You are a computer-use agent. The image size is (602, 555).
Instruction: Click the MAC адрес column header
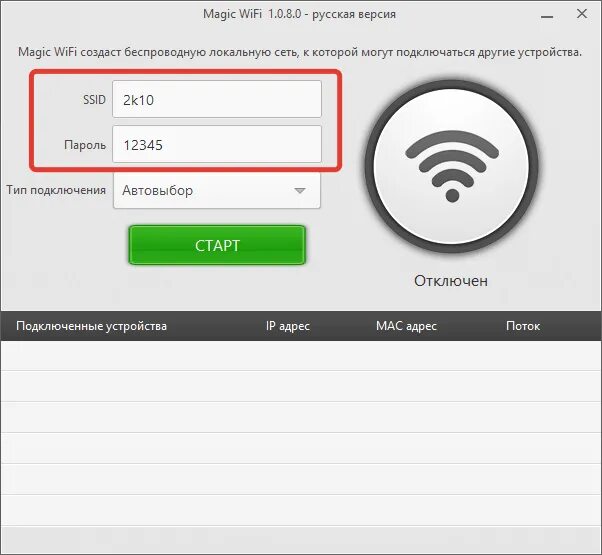click(x=406, y=326)
